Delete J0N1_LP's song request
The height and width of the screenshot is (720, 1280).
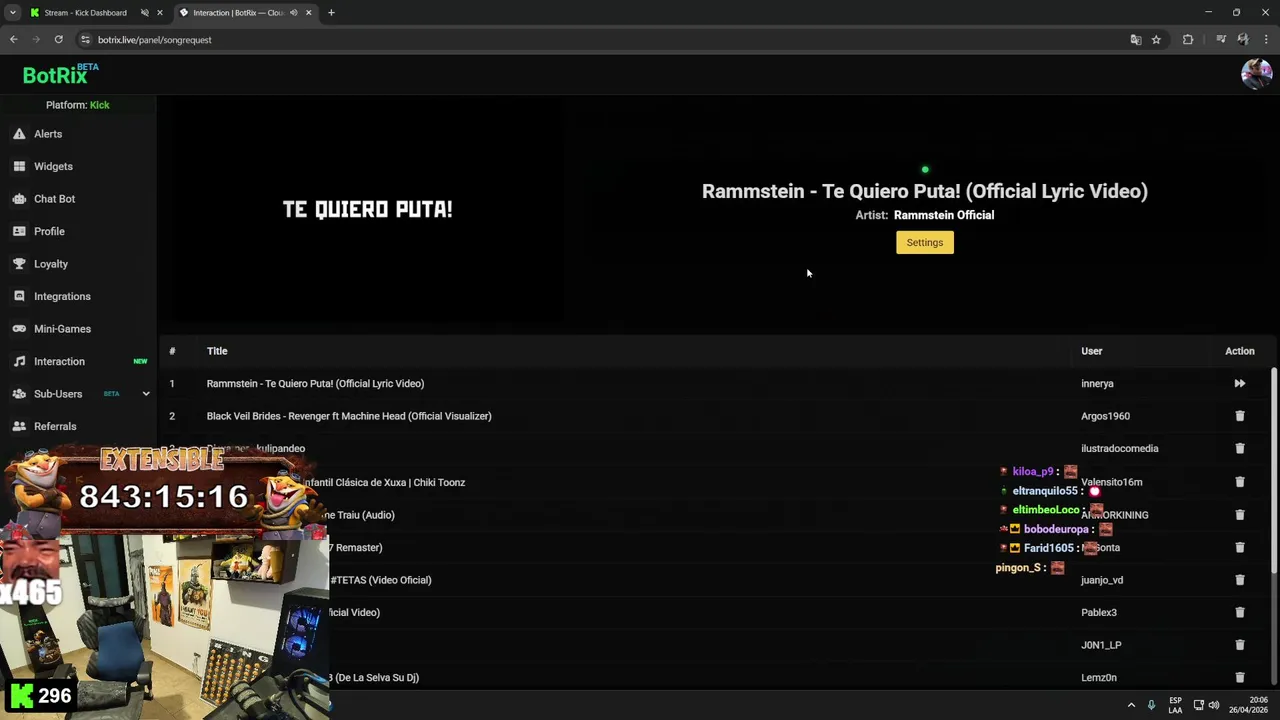point(1239,645)
